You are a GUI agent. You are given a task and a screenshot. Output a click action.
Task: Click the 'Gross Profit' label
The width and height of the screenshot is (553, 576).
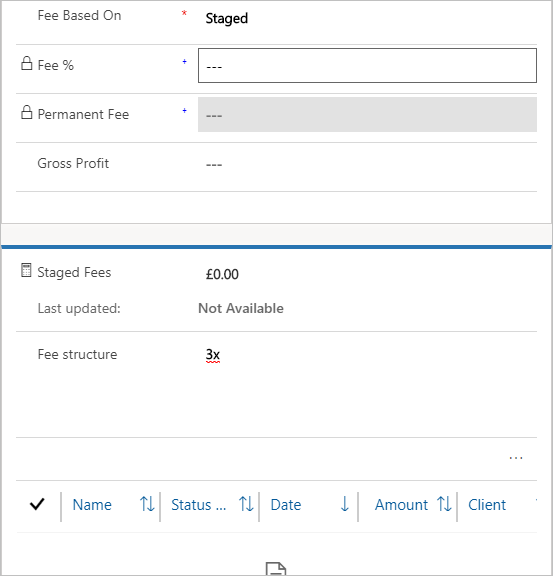tap(73, 163)
